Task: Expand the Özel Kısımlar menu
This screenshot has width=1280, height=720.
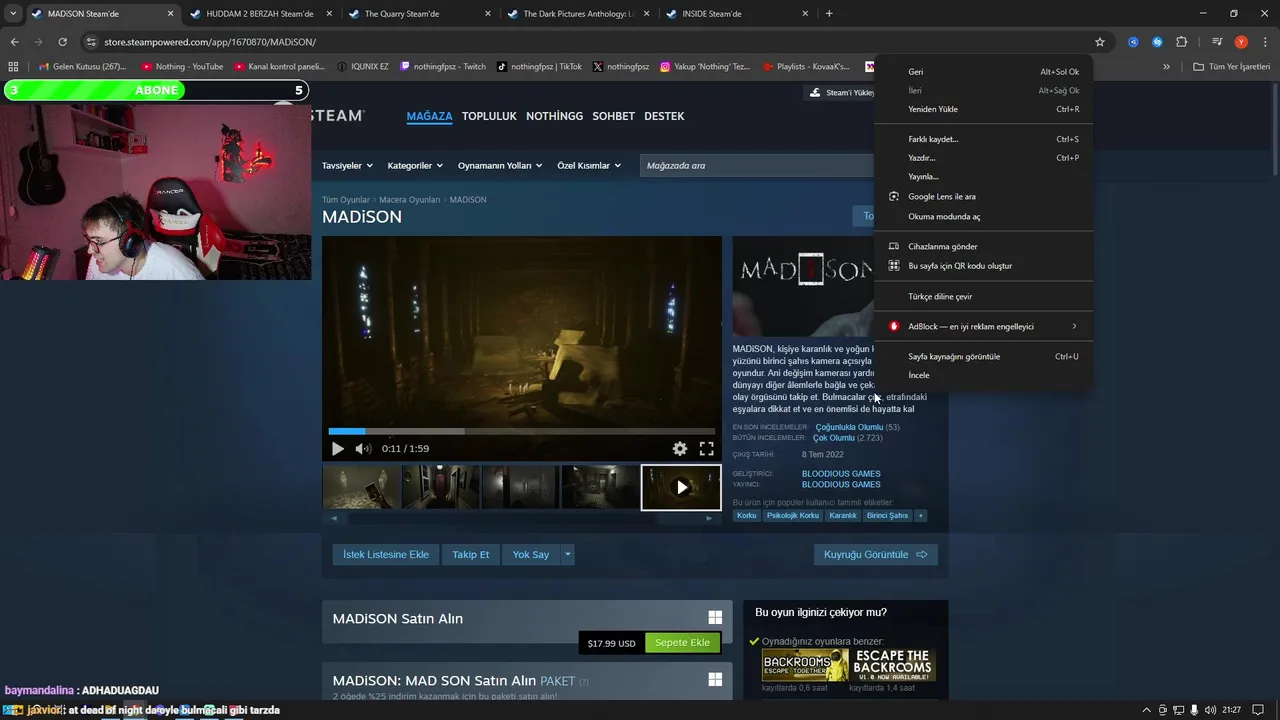Action: tap(589, 166)
